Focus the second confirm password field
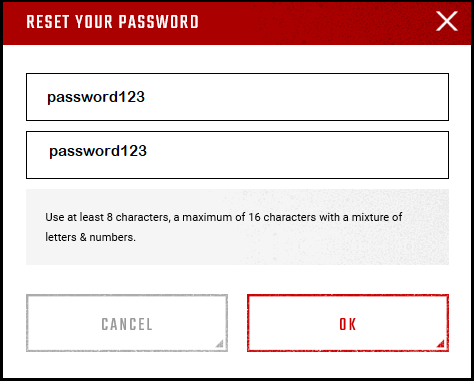The height and width of the screenshot is (381, 474). tap(237, 155)
